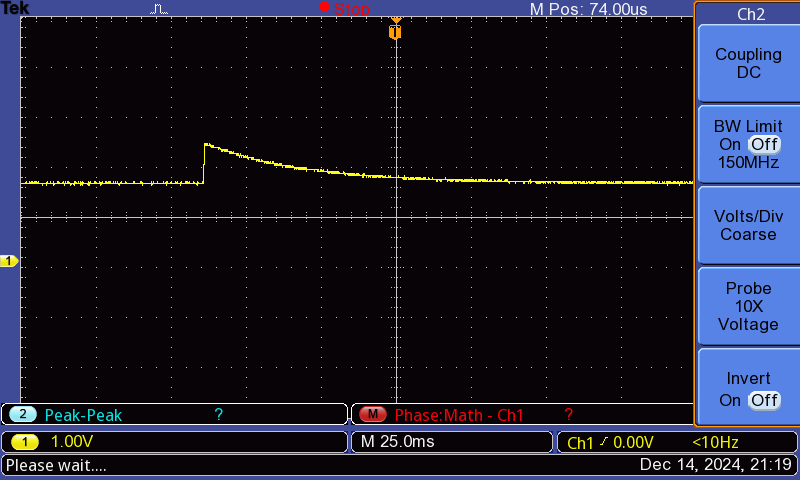The height and width of the screenshot is (480, 800).
Task: Click the Ch1 0.00V trigger level readout
Action: coord(610,442)
